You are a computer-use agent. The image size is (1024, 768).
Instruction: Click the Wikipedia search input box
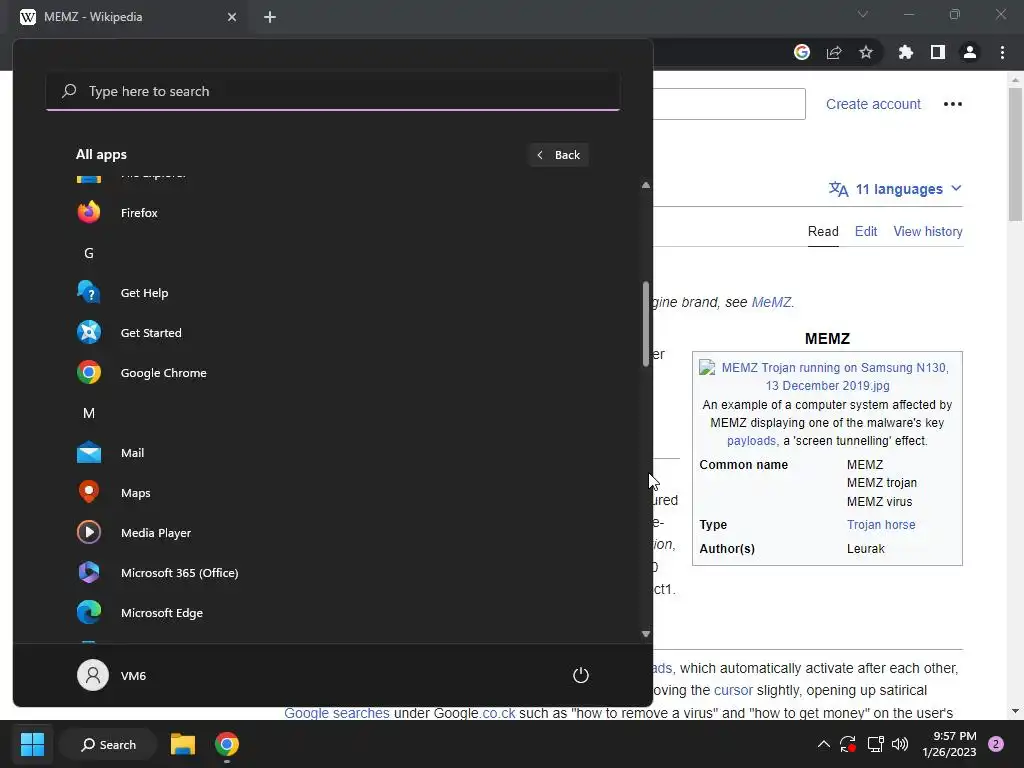[x=729, y=104]
